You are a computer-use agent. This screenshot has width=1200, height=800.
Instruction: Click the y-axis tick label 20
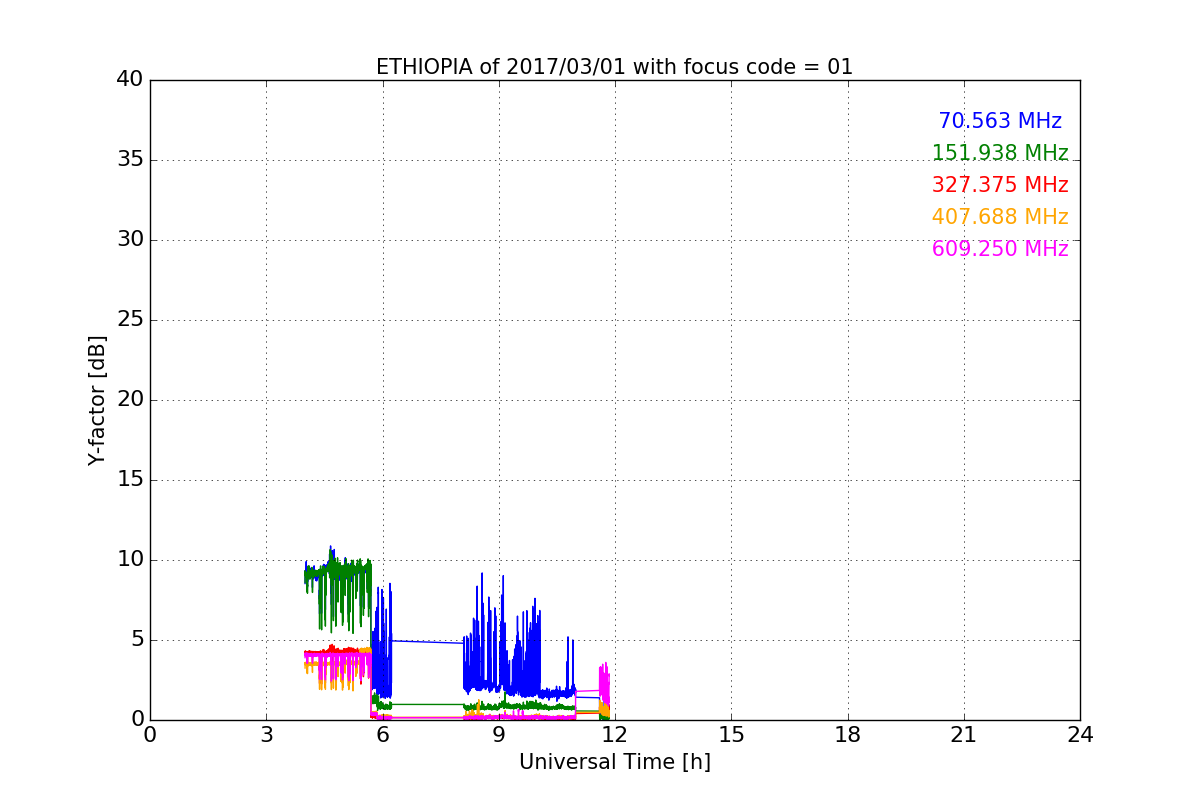tap(130, 400)
